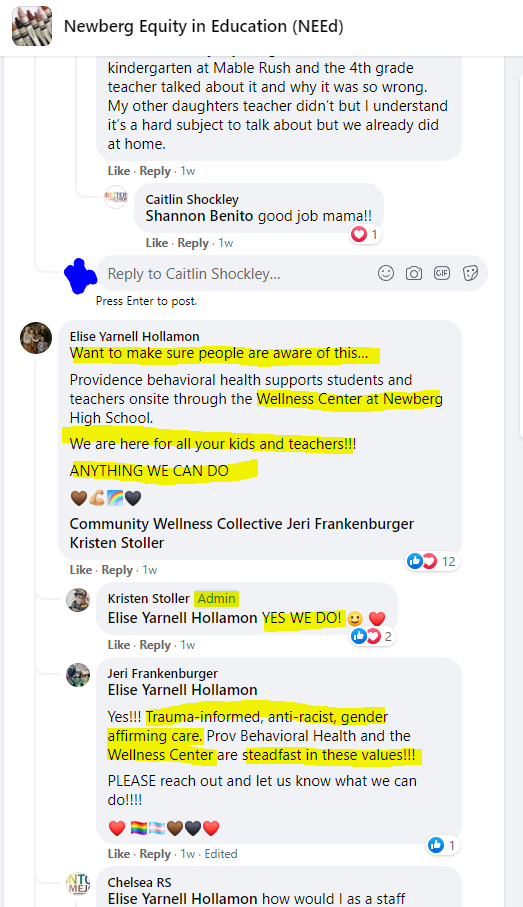Screen dimensions: 523x907
Task: Open Elise Yarnell Hollamon's profile picture
Action: 36,338
